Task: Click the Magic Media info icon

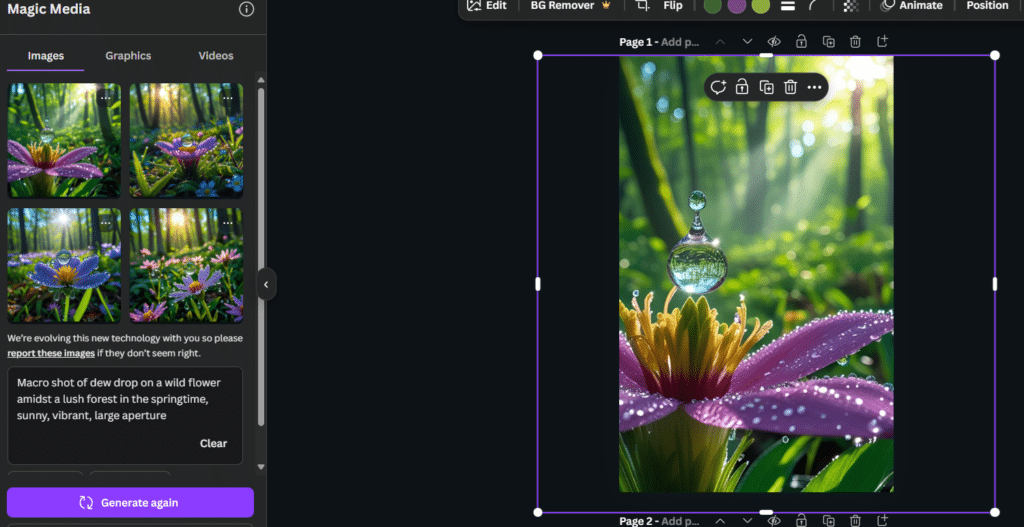Action: (246, 9)
